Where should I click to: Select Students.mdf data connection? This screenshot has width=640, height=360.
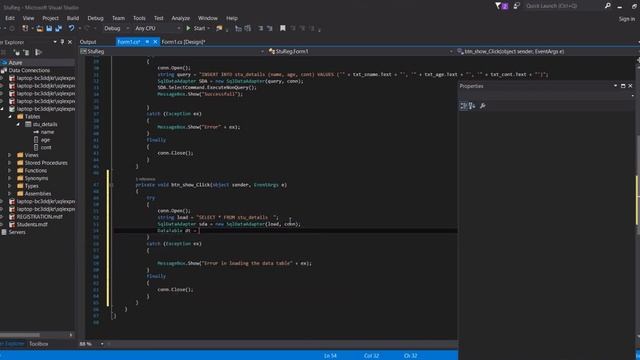[x=32, y=225]
